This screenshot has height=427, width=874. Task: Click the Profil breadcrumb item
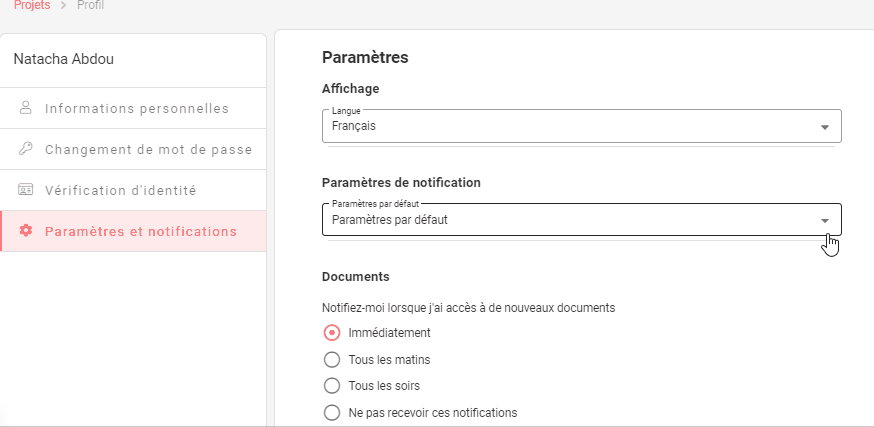(90, 6)
